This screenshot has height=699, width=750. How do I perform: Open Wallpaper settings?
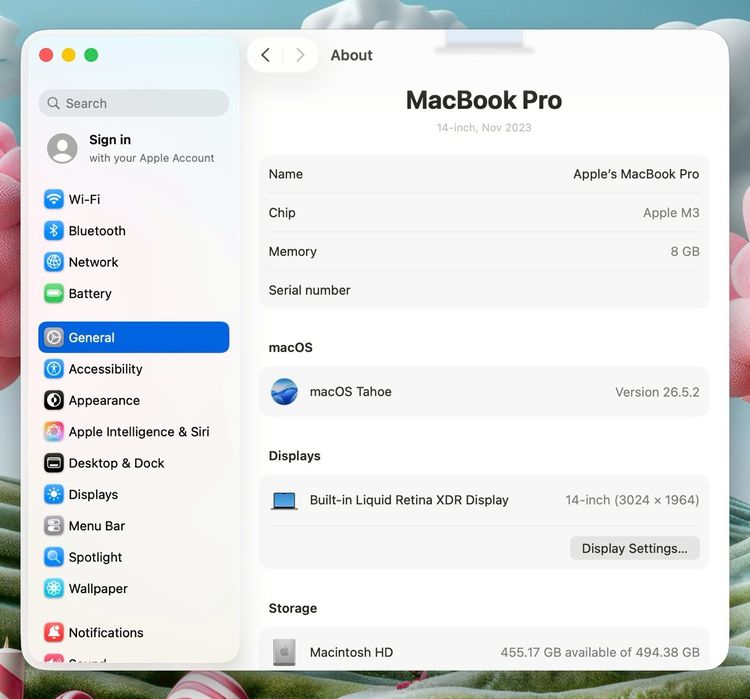[x=133, y=588]
